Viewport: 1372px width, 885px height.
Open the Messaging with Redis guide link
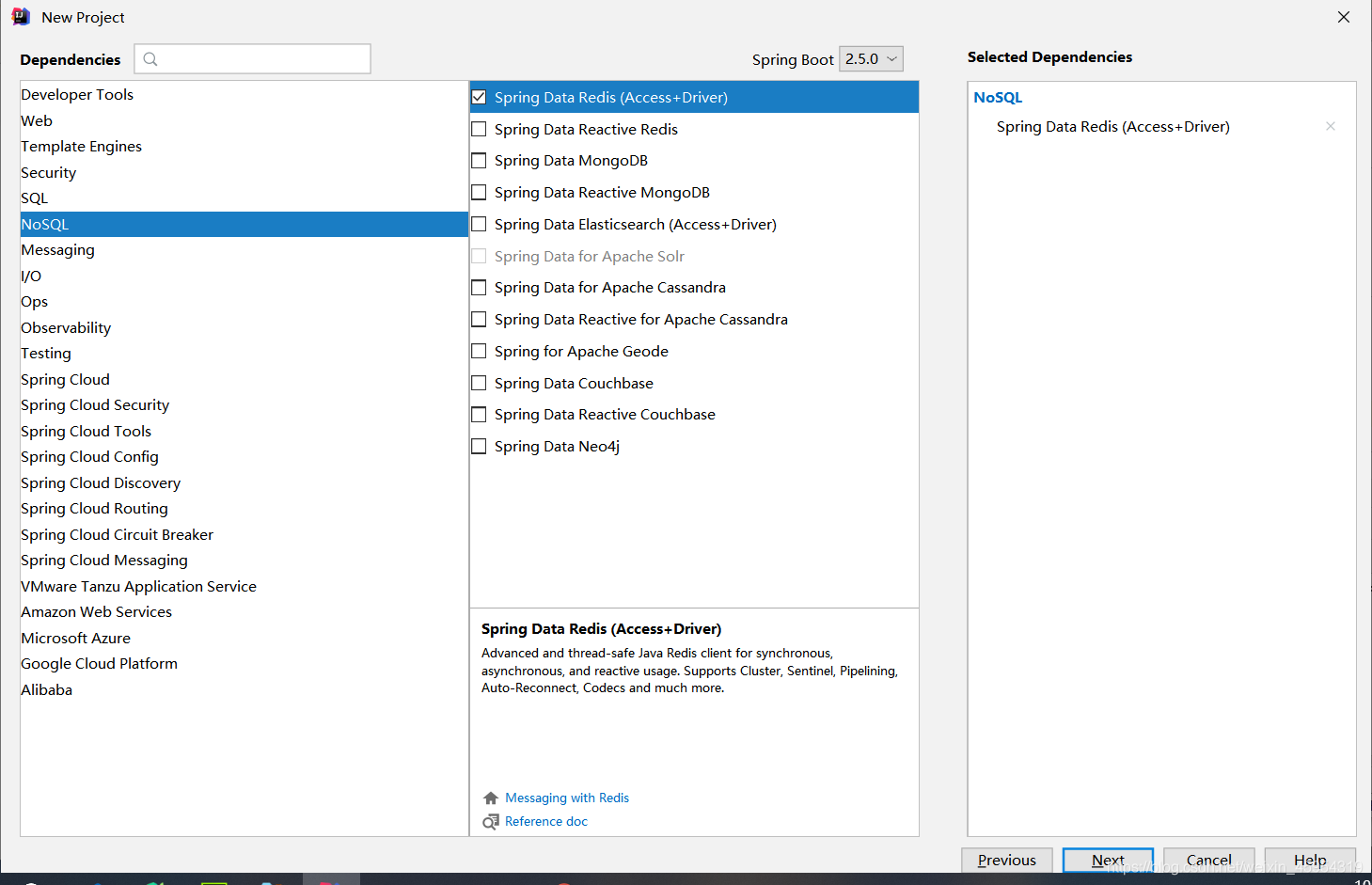567,798
